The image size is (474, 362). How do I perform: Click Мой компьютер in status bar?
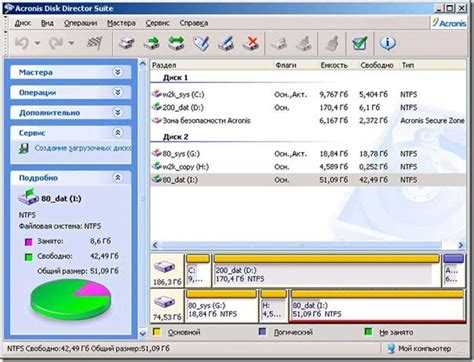[x=419, y=349]
